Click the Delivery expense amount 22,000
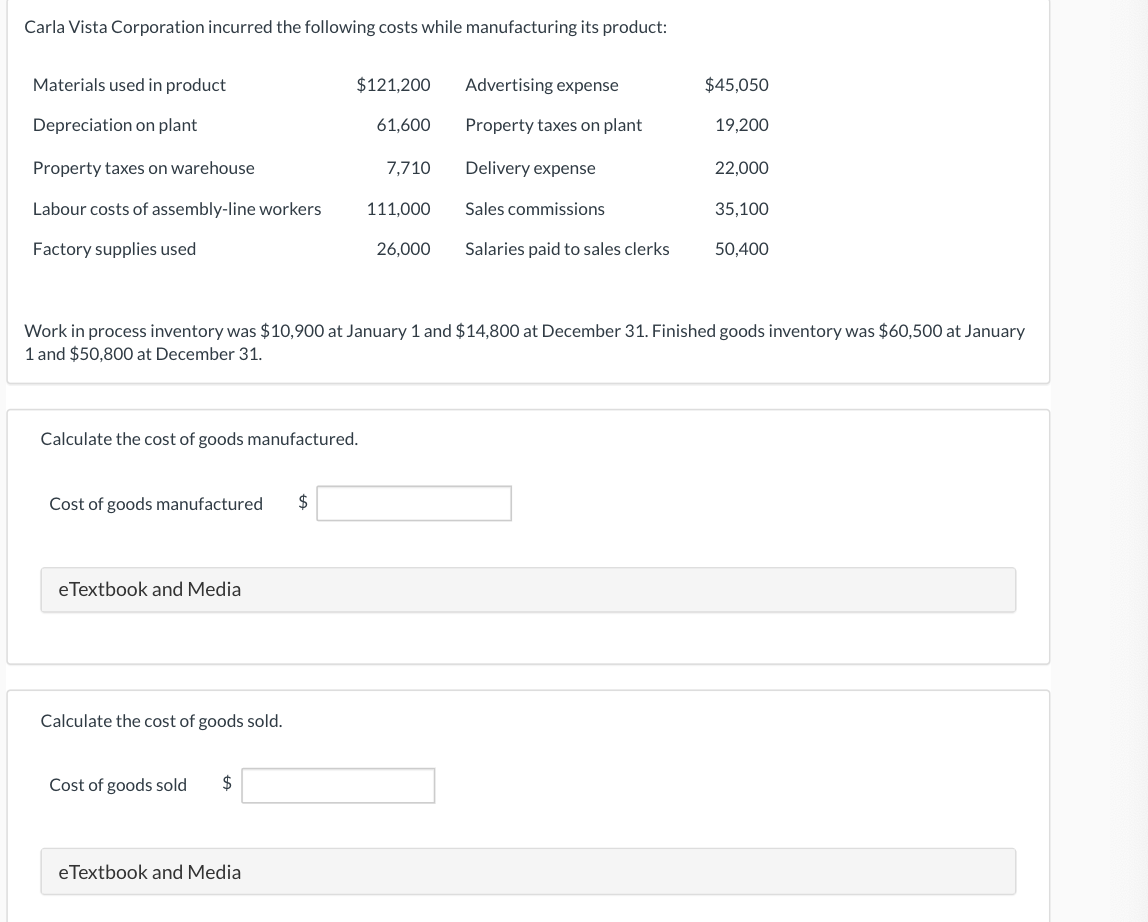This screenshot has width=1148, height=922. (x=741, y=167)
